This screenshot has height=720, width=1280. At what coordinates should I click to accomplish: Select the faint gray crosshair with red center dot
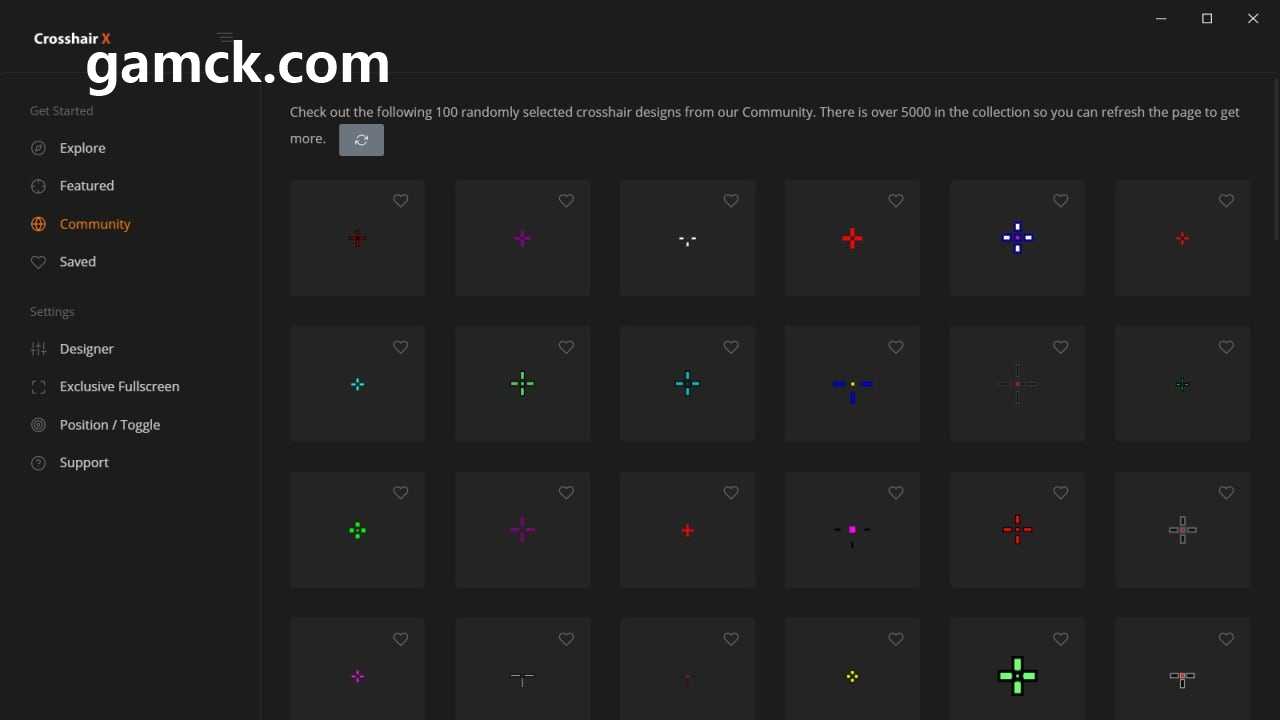click(1017, 384)
